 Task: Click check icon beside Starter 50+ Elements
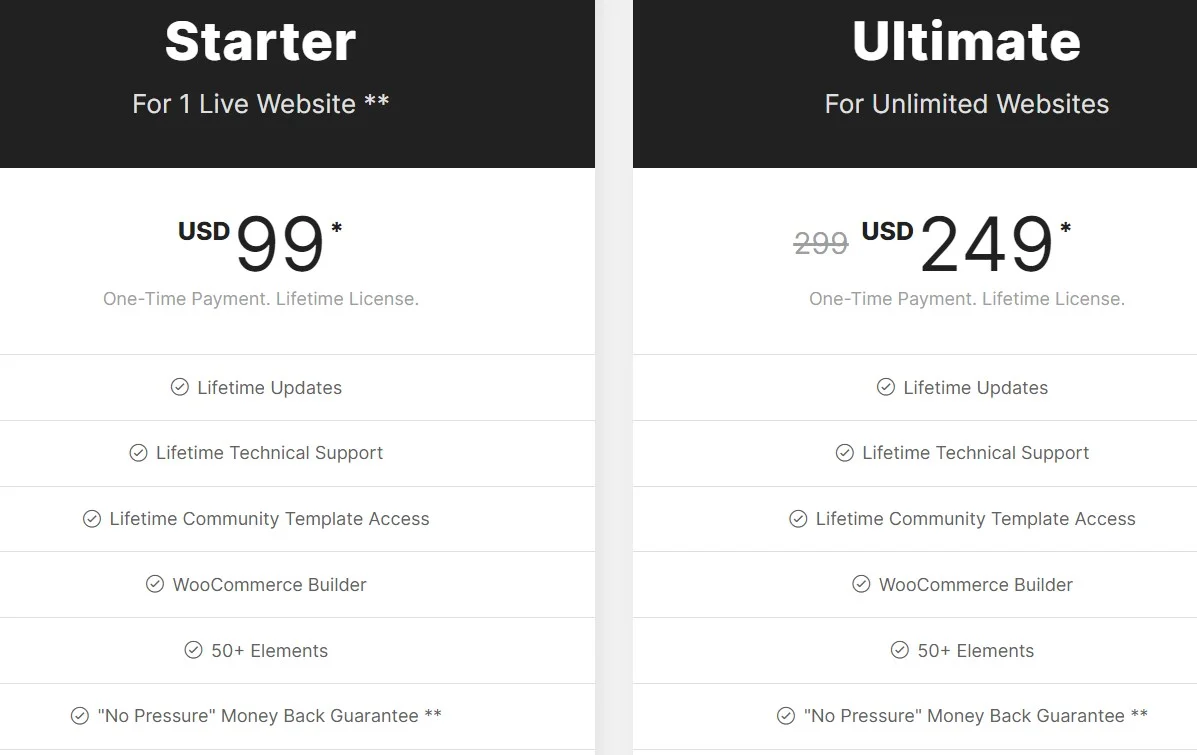point(193,650)
